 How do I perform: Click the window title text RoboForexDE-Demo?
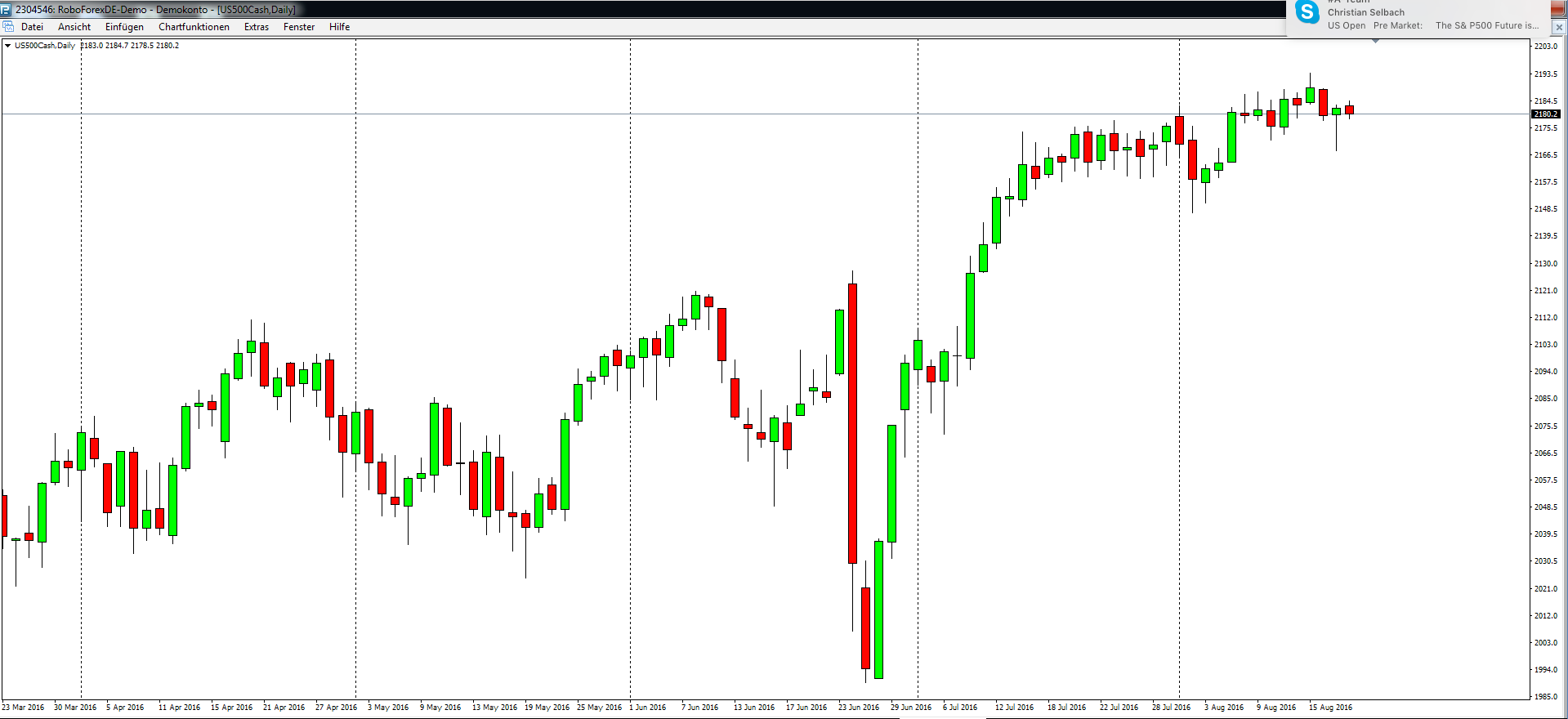tap(102, 10)
